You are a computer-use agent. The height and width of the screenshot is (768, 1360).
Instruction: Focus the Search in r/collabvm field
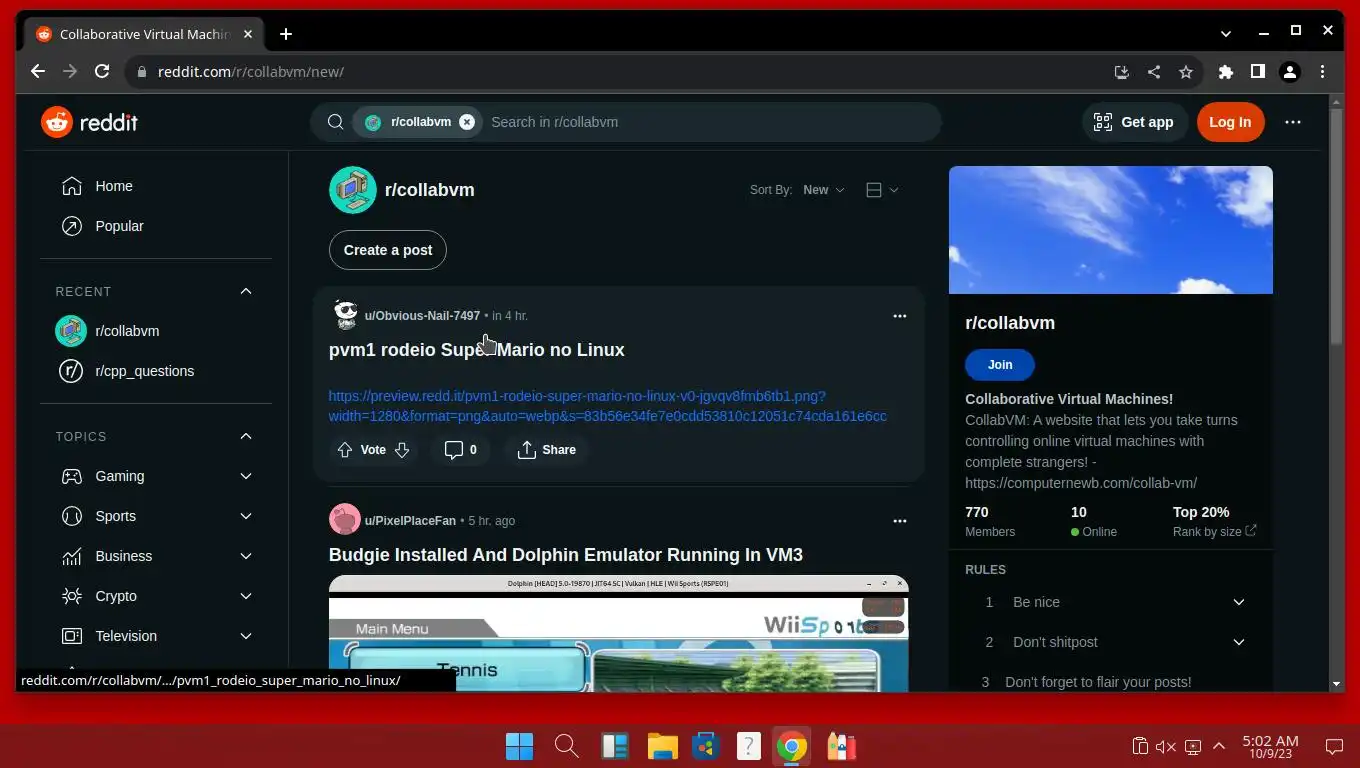710,122
